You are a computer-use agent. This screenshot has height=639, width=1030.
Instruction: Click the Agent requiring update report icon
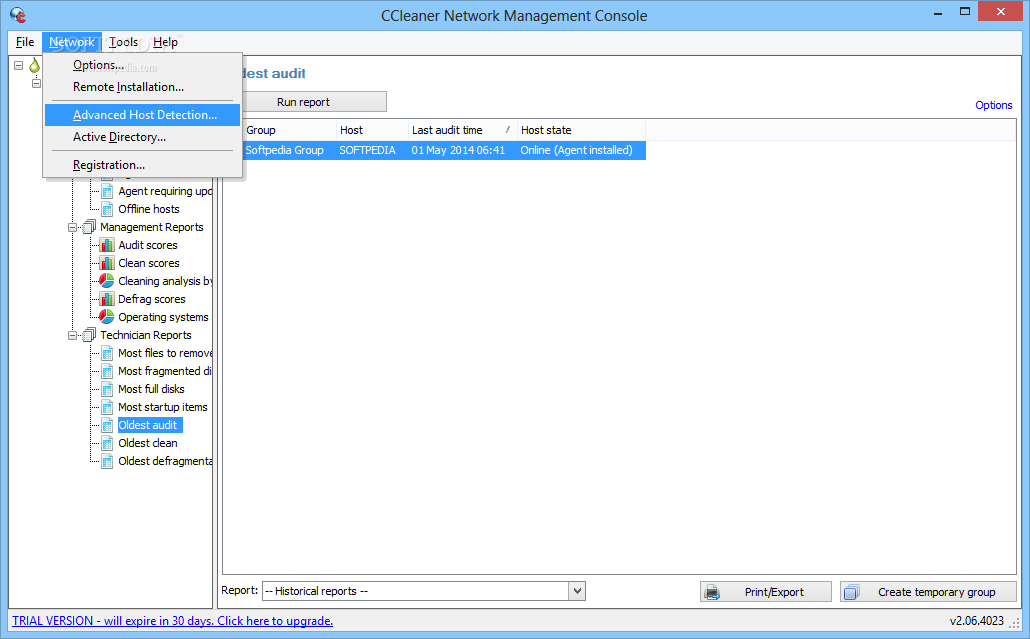point(107,191)
